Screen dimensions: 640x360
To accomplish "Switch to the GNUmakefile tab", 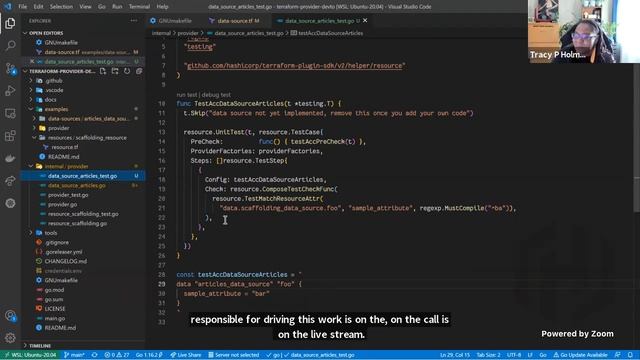I will click(x=175, y=20).
